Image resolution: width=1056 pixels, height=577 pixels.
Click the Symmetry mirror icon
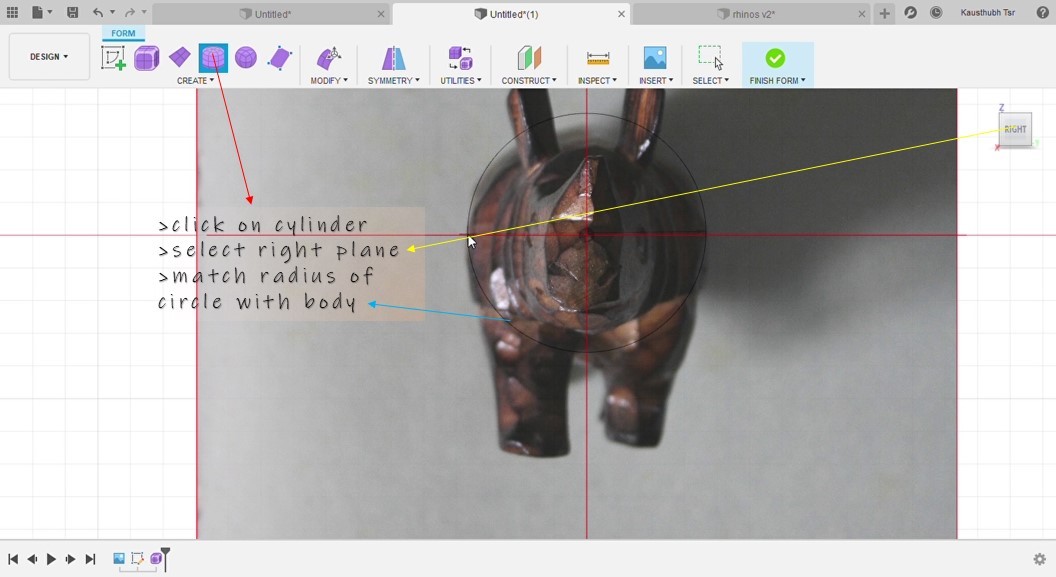(393, 58)
